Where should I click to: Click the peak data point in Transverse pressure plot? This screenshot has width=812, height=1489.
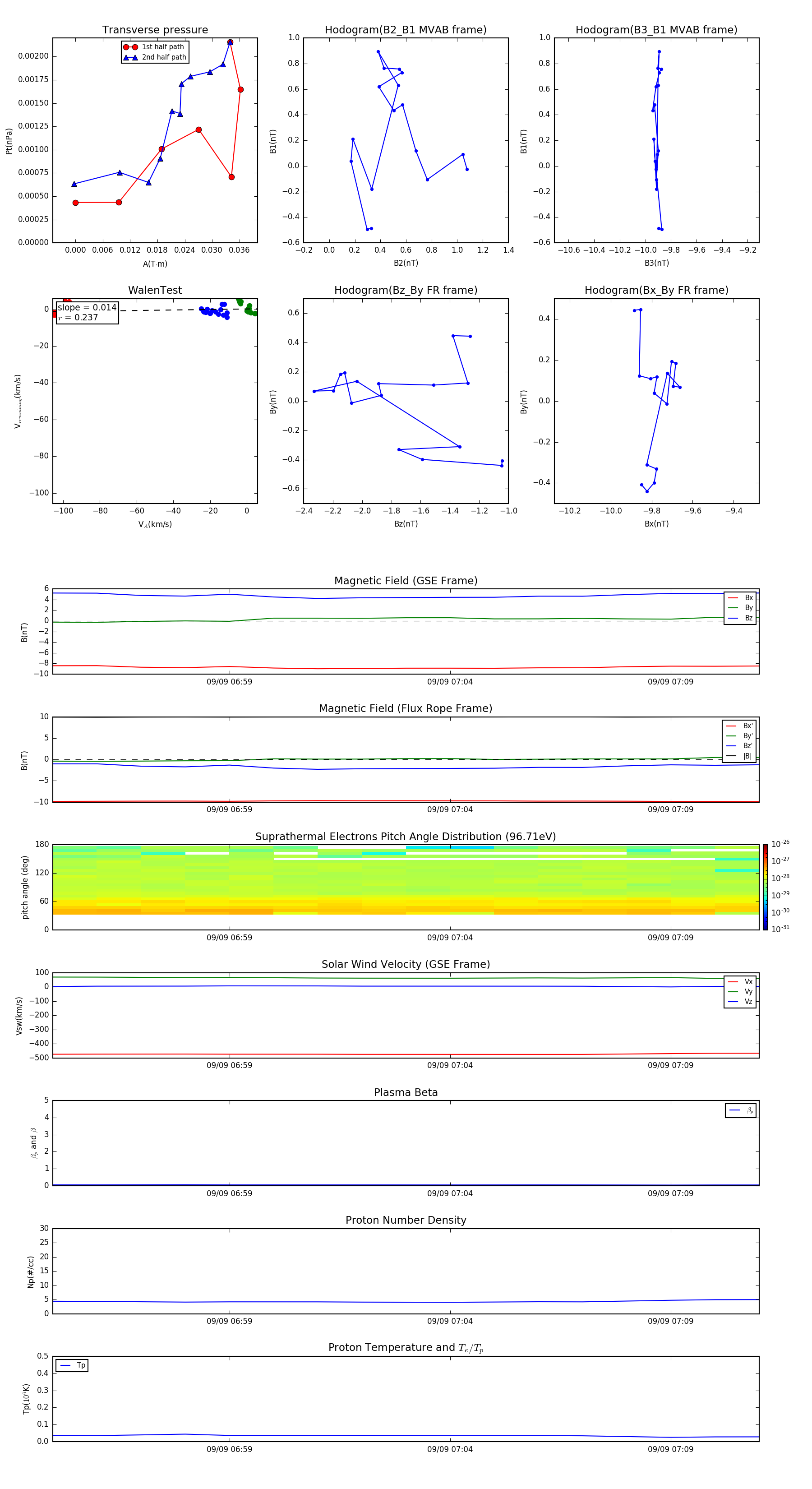click(x=230, y=42)
